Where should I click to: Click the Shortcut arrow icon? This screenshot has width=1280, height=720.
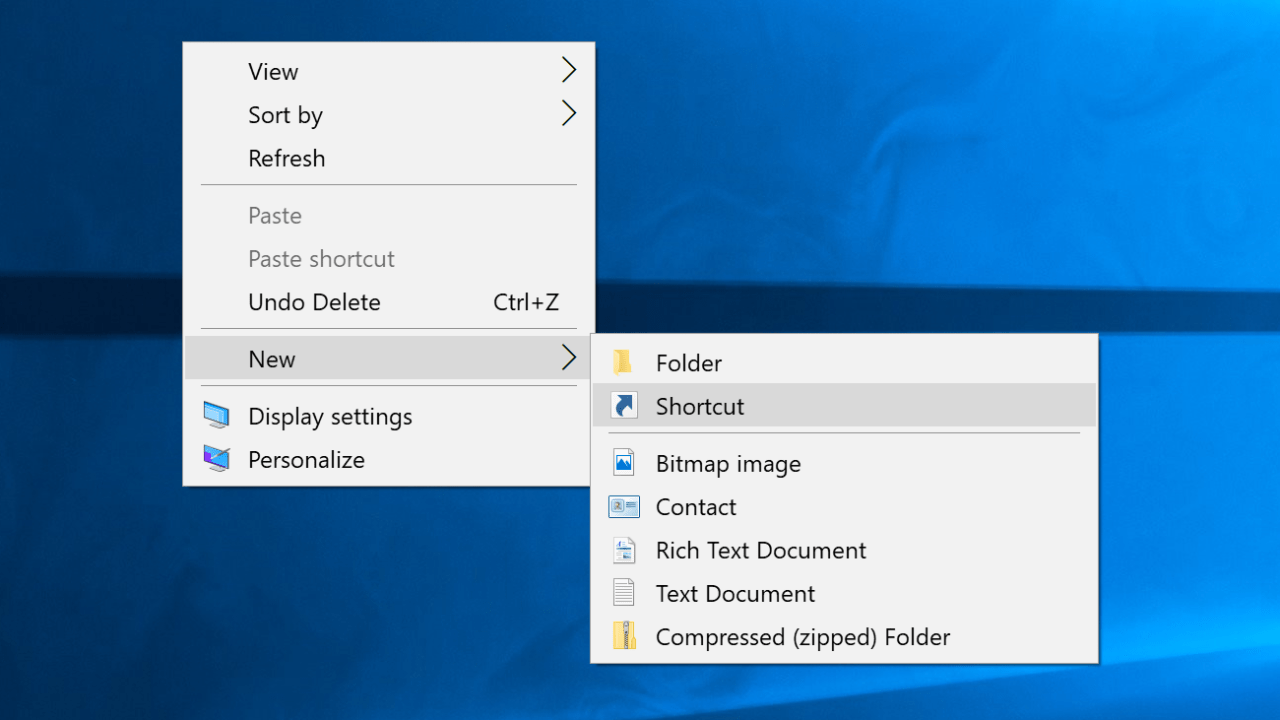pos(624,406)
